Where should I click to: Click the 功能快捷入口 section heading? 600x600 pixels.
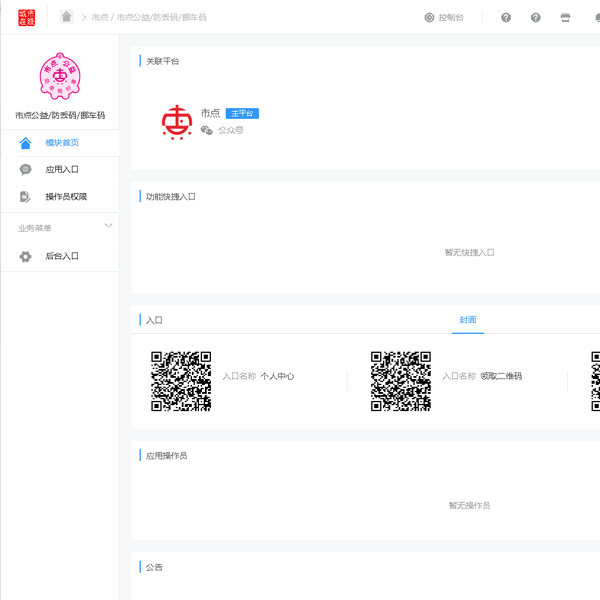171,197
